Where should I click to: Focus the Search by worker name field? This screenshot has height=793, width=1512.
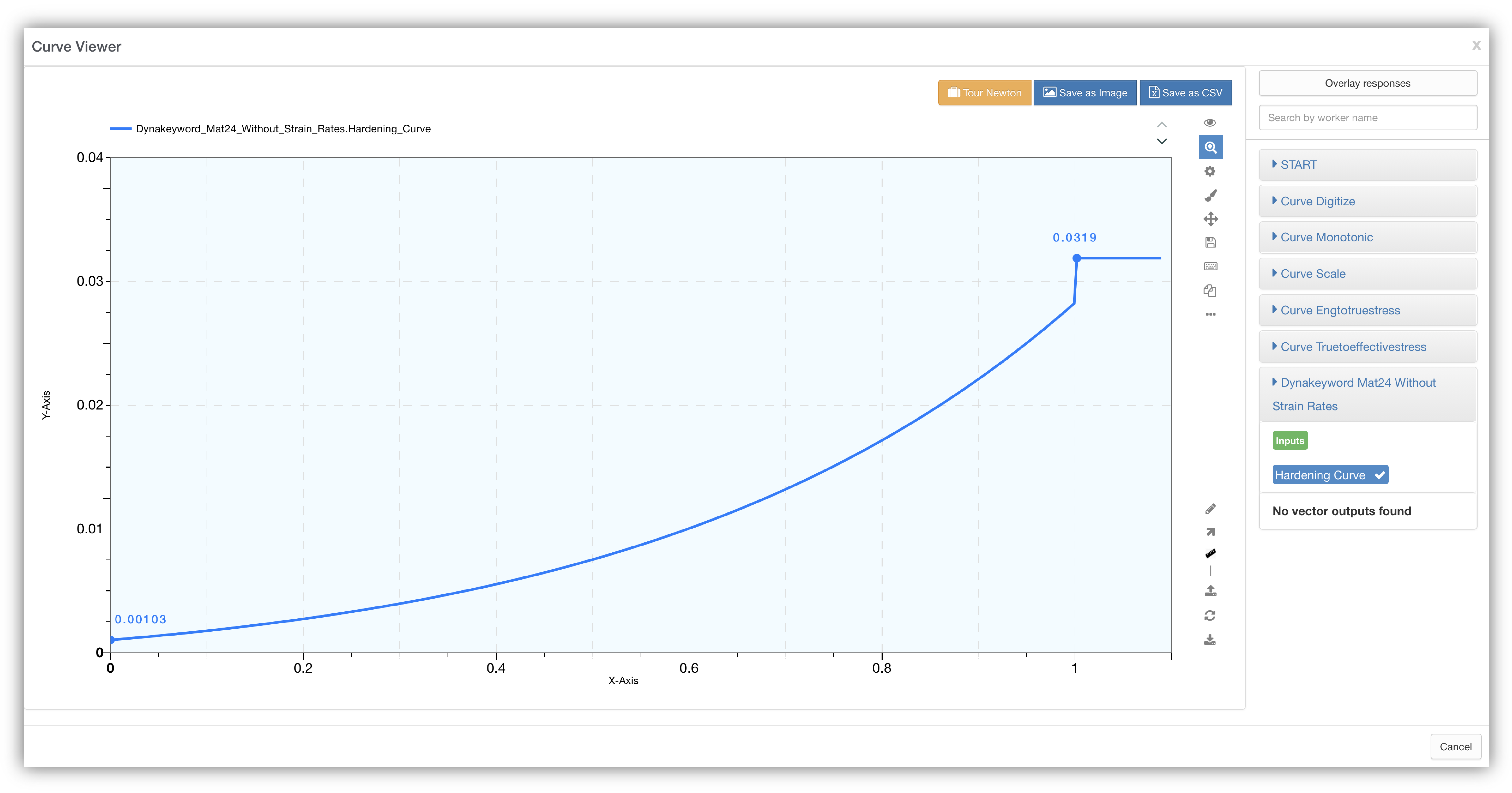[x=1367, y=117]
